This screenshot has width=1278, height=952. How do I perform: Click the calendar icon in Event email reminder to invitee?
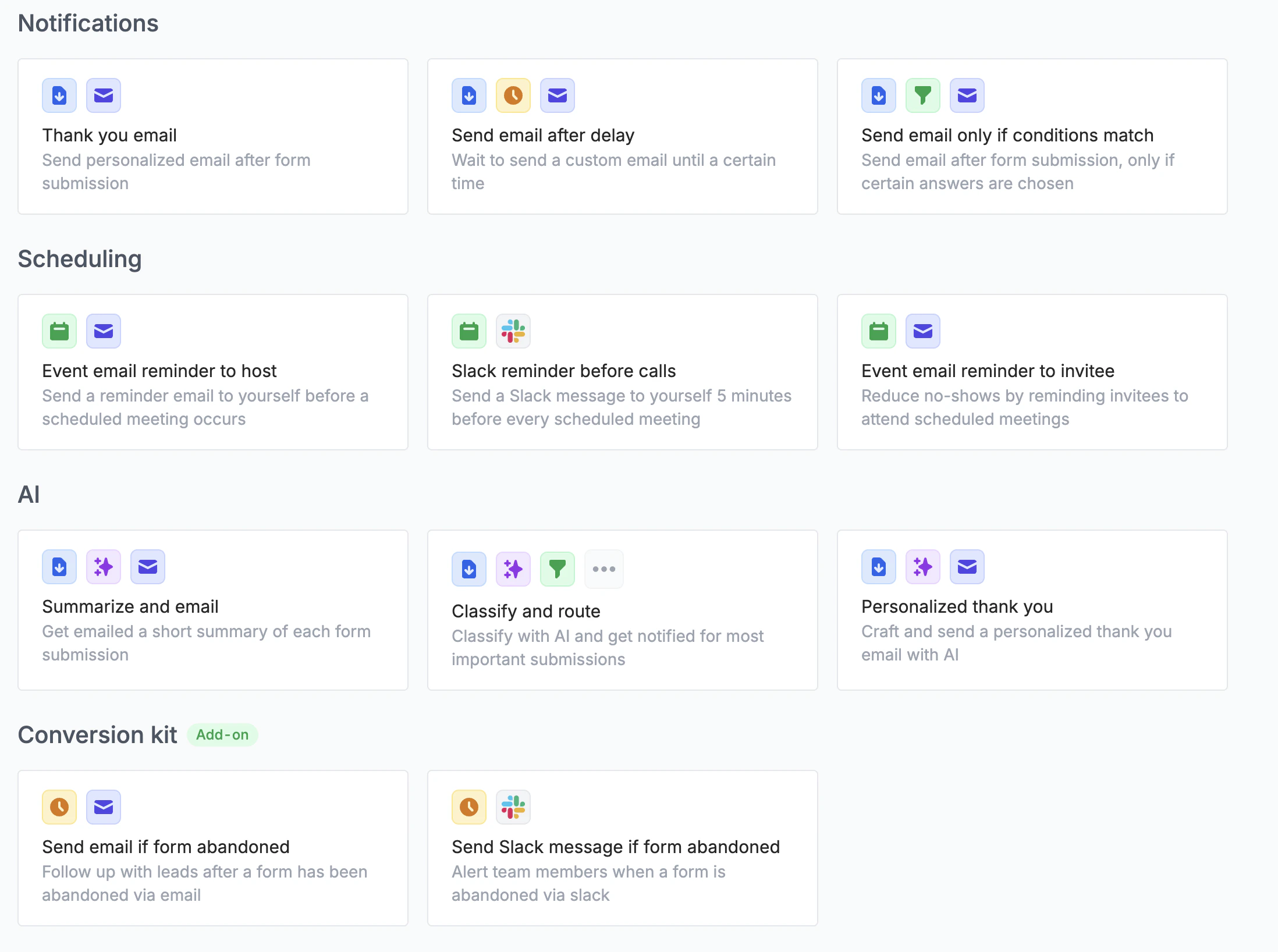[878, 331]
